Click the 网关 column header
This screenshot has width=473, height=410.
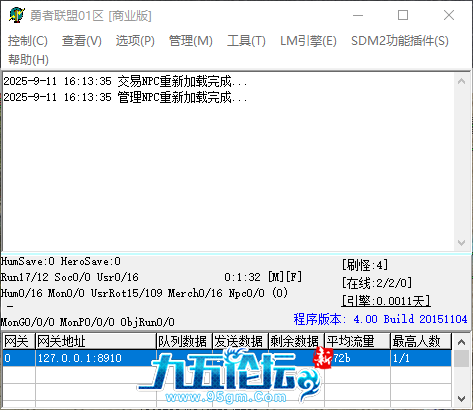(x=18, y=341)
